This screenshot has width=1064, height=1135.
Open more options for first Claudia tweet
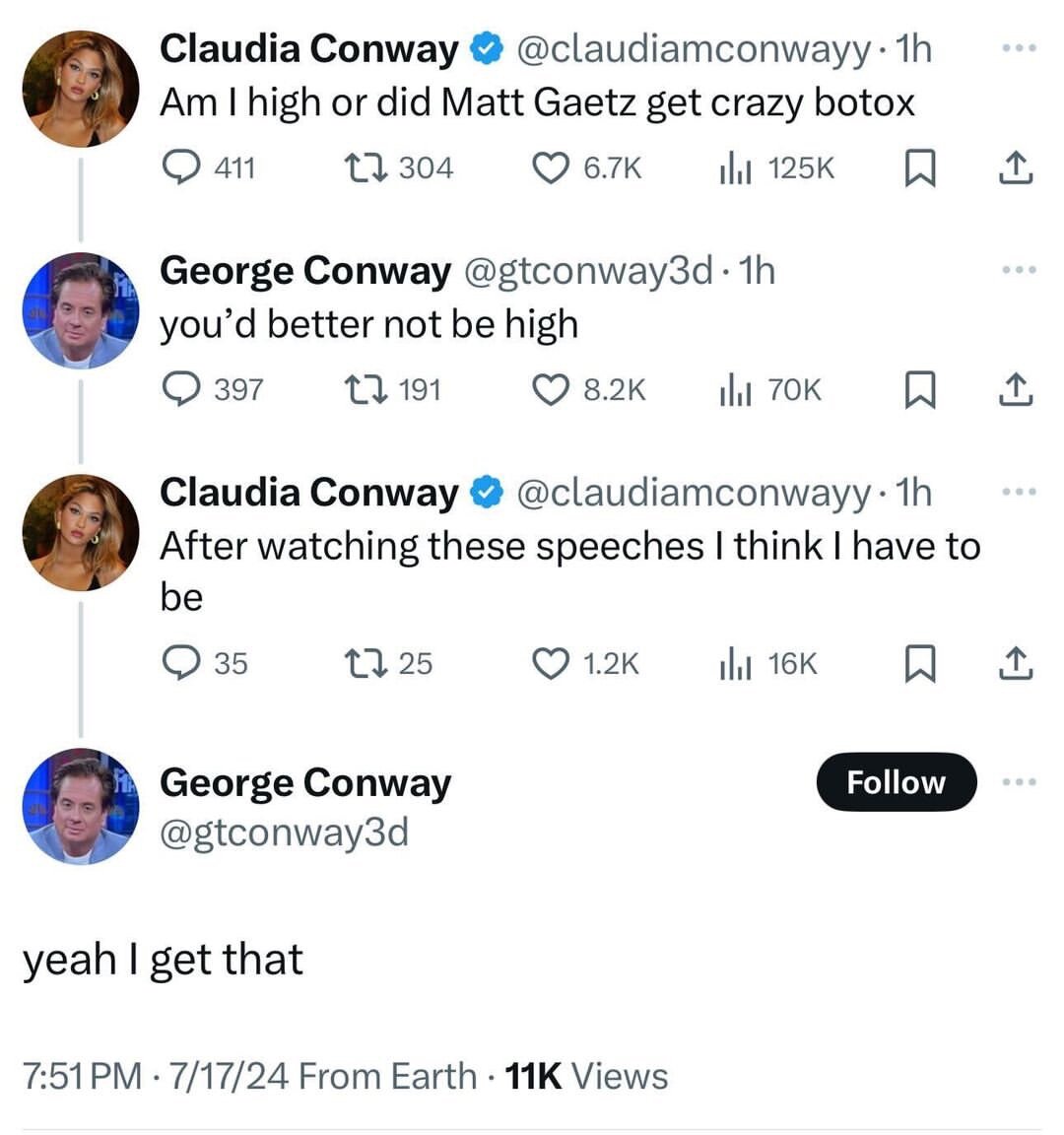tap(1018, 47)
